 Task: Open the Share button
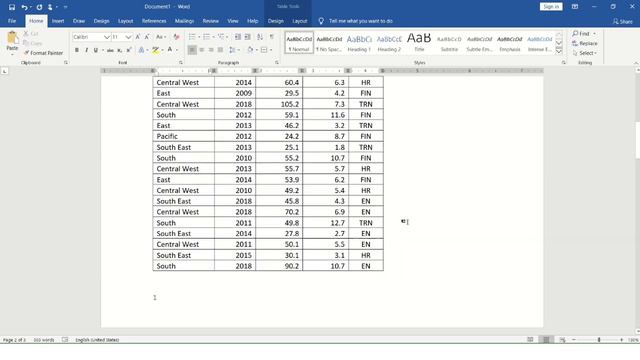pos(622,21)
